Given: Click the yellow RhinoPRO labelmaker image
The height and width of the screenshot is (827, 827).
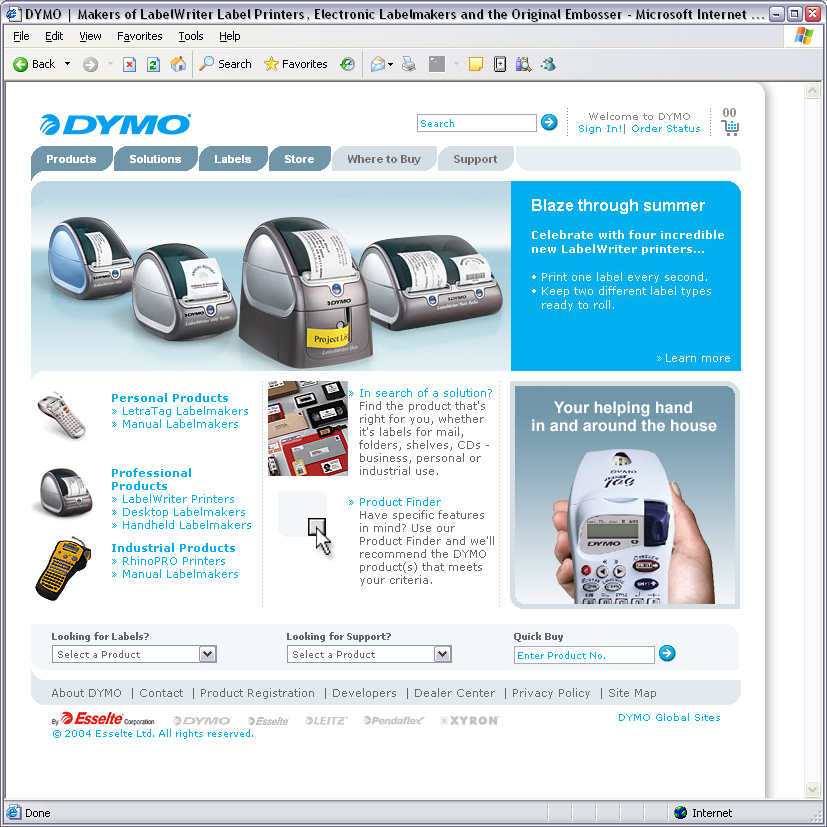Looking at the screenshot, I should [x=63, y=569].
